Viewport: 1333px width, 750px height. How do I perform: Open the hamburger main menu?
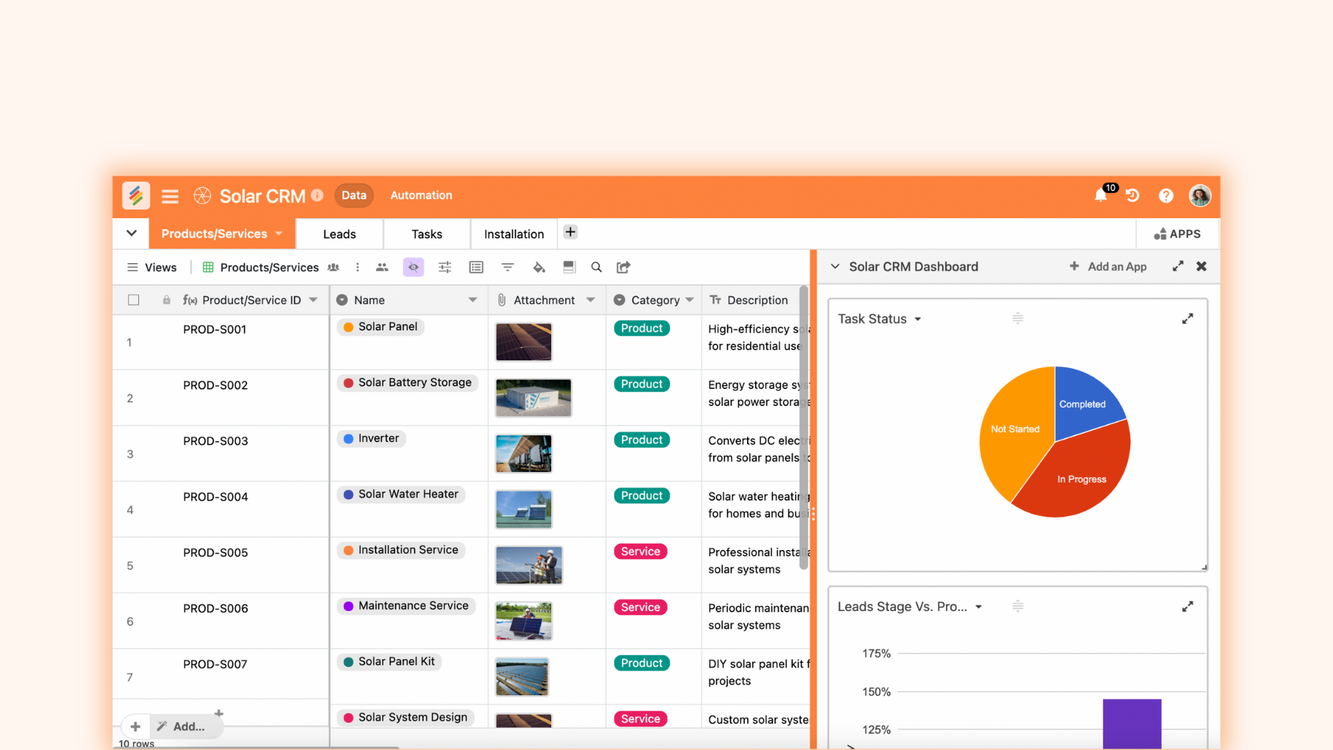click(170, 196)
